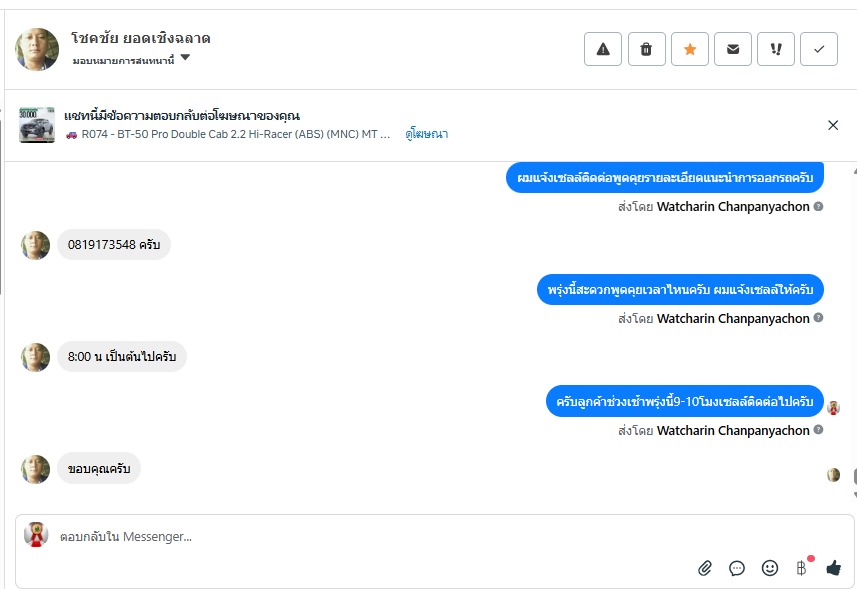Click the BT-50 truck ad thumbnail
Image resolution: width=857 pixels, height=589 pixels.
37,125
